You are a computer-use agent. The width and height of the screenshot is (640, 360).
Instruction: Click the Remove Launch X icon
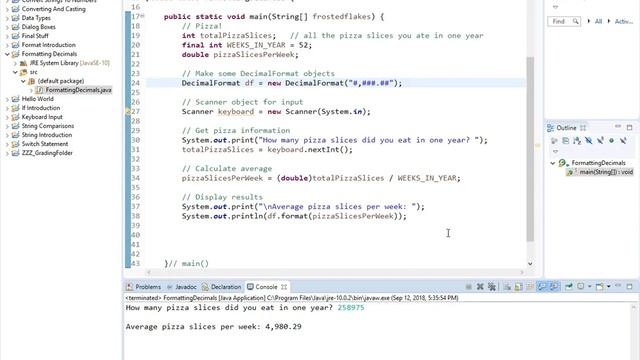[480, 287]
